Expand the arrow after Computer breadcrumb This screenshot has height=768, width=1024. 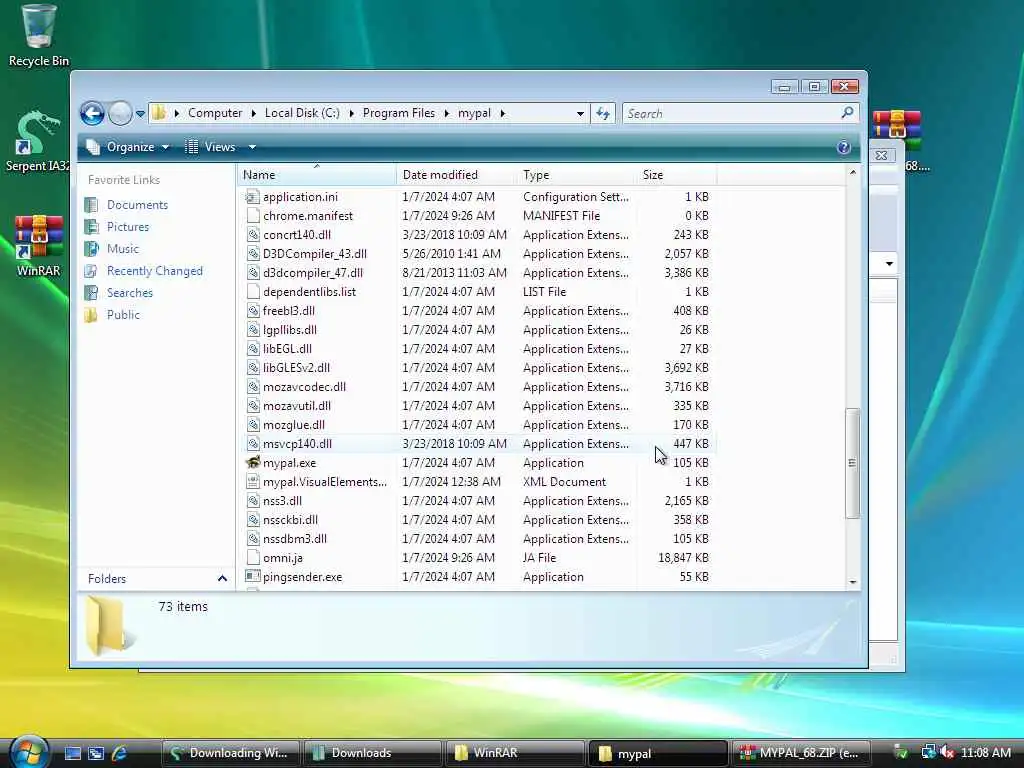pyautogui.click(x=253, y=114)
